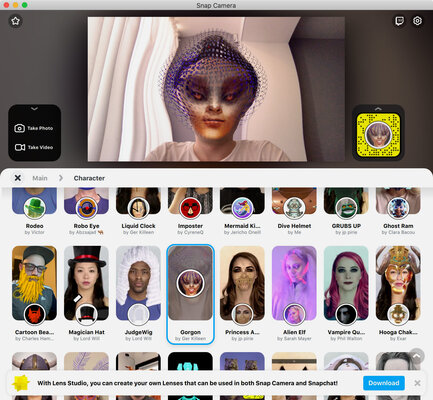Click the Take Photo camera icon
This screenshot has width=433, height=400.
[19, 128]
